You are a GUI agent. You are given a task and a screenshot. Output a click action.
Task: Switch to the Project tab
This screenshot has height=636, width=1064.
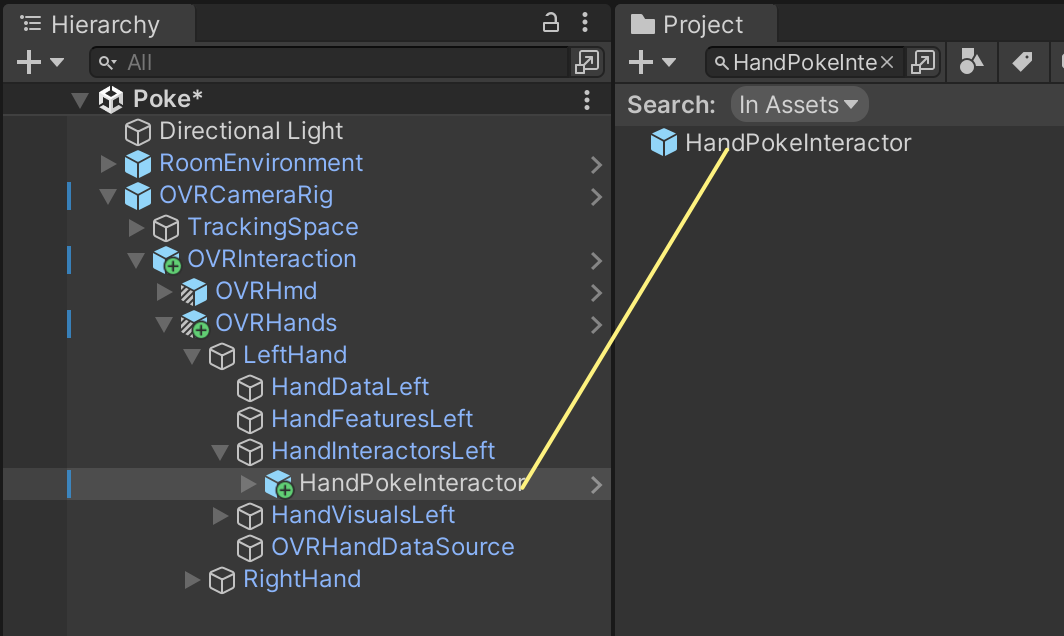[696, 24]
